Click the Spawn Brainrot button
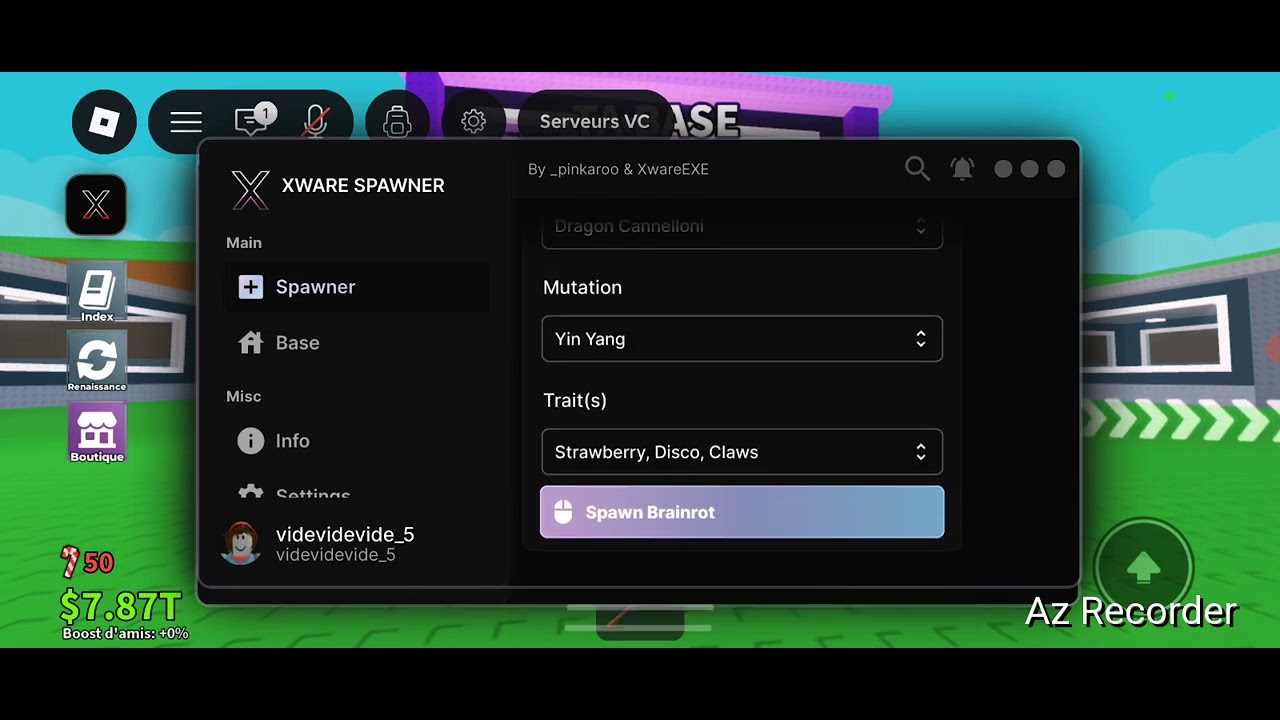1280x720 pixels. coord(742,512)
